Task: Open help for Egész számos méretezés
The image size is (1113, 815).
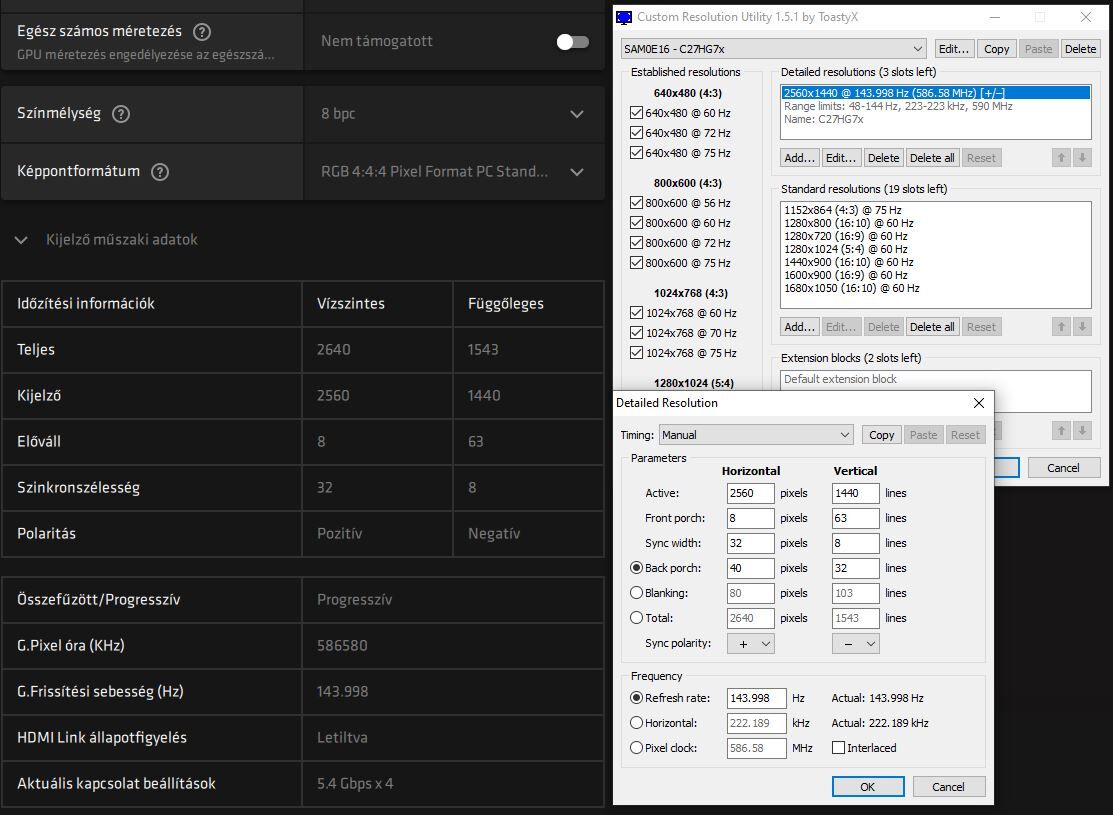Action: click(202, 31)
